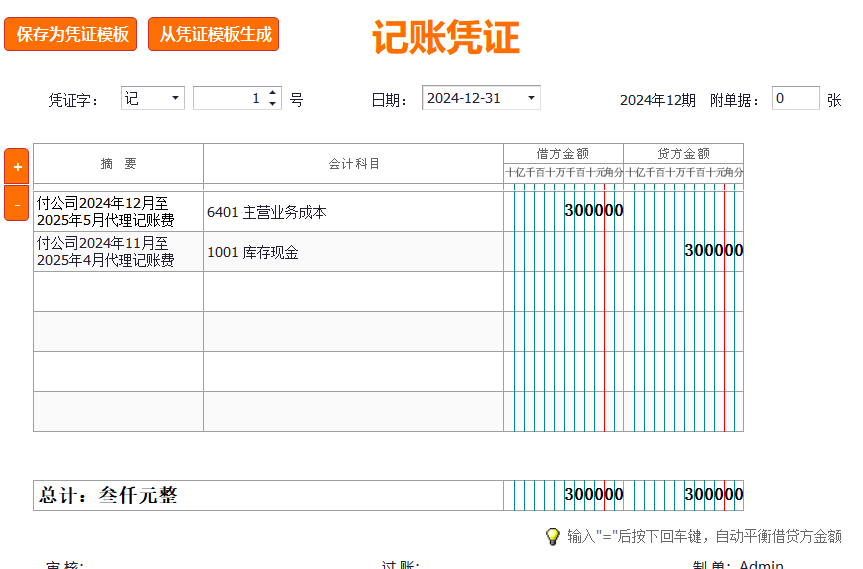Click the voucher number input field

click(228, 98)
